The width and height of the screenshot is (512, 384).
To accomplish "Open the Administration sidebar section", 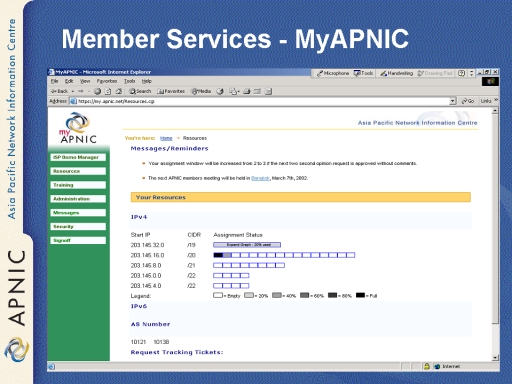I will pos(78,199).
